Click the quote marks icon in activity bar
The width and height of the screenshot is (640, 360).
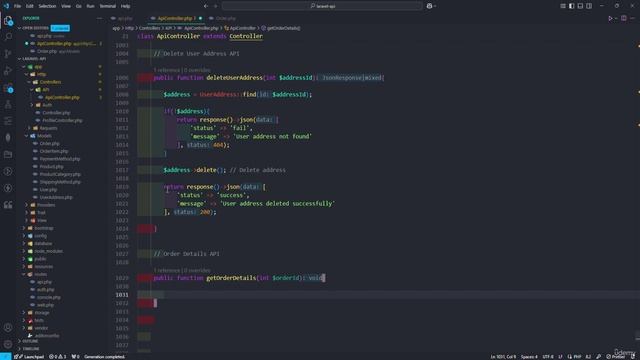8,205
